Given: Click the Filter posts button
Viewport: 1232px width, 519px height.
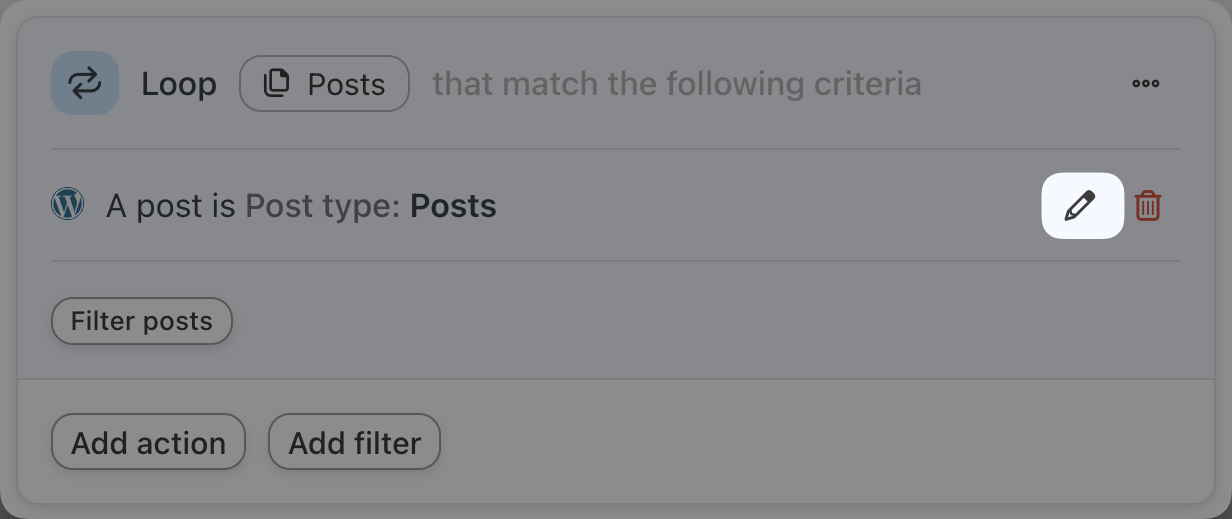Looking at the screenshot, I should click(x=142, y=321).
